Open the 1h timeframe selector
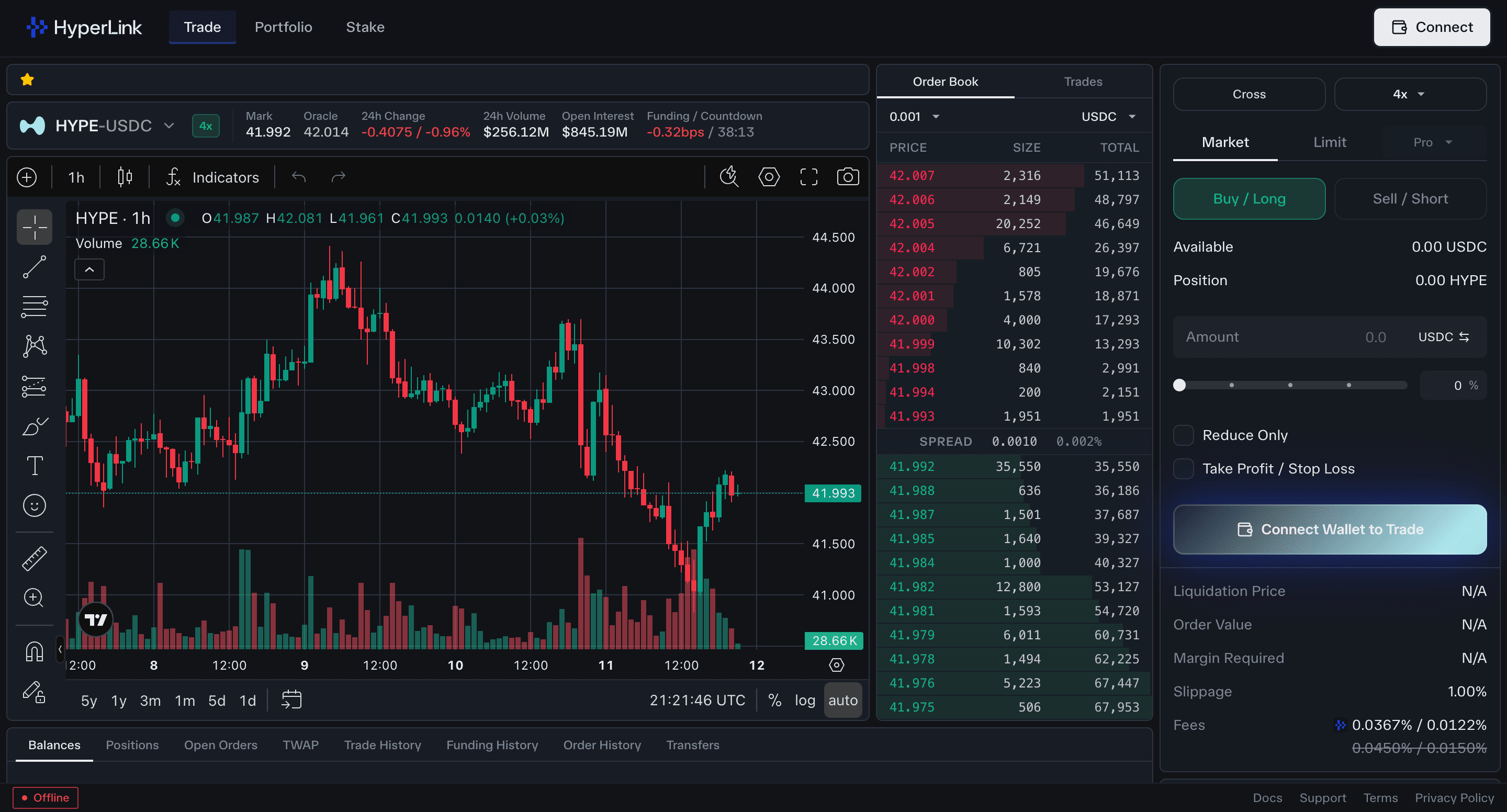This screenshot has height=812, width=1507. pos(76,177)
